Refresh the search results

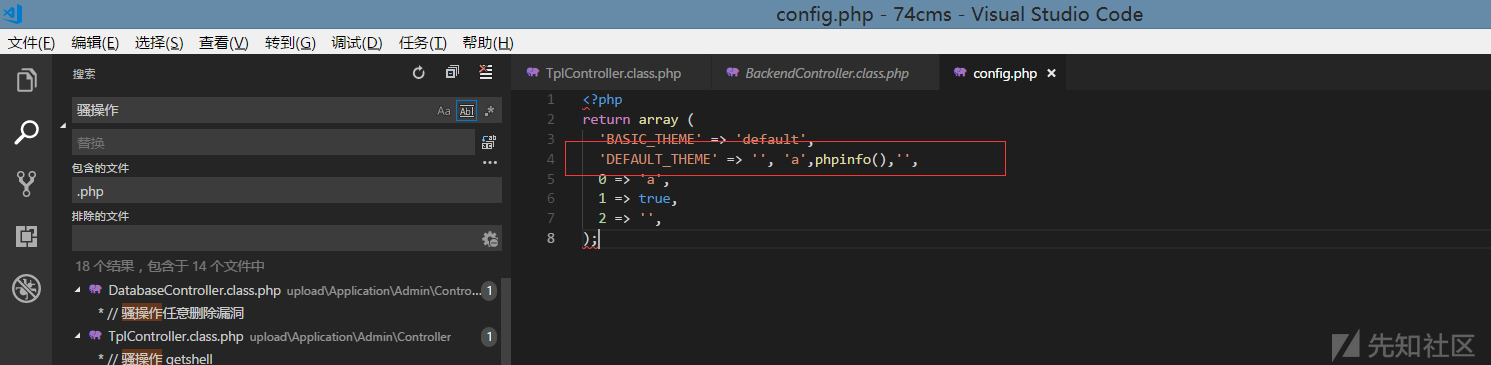(x=419, y=73)
